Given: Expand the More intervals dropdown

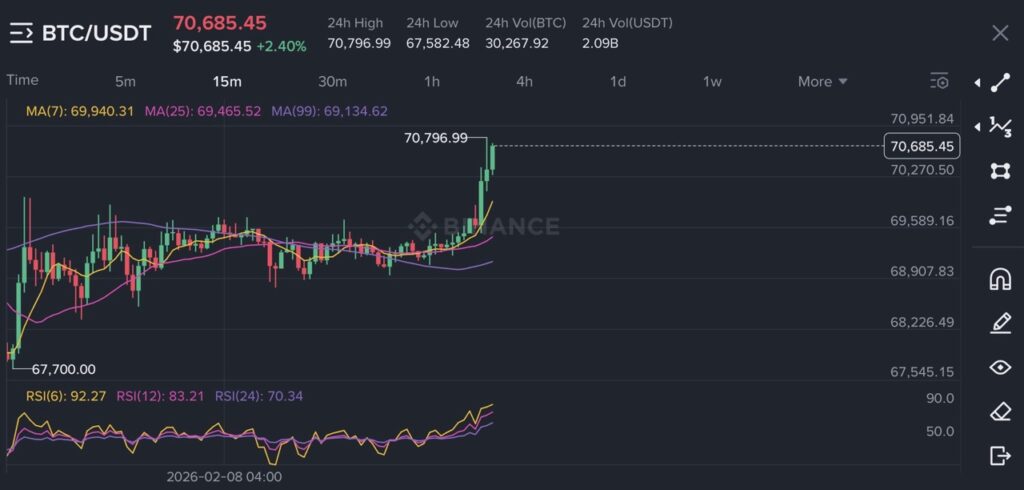Looking at the screenshot, I should pos(822,81).
